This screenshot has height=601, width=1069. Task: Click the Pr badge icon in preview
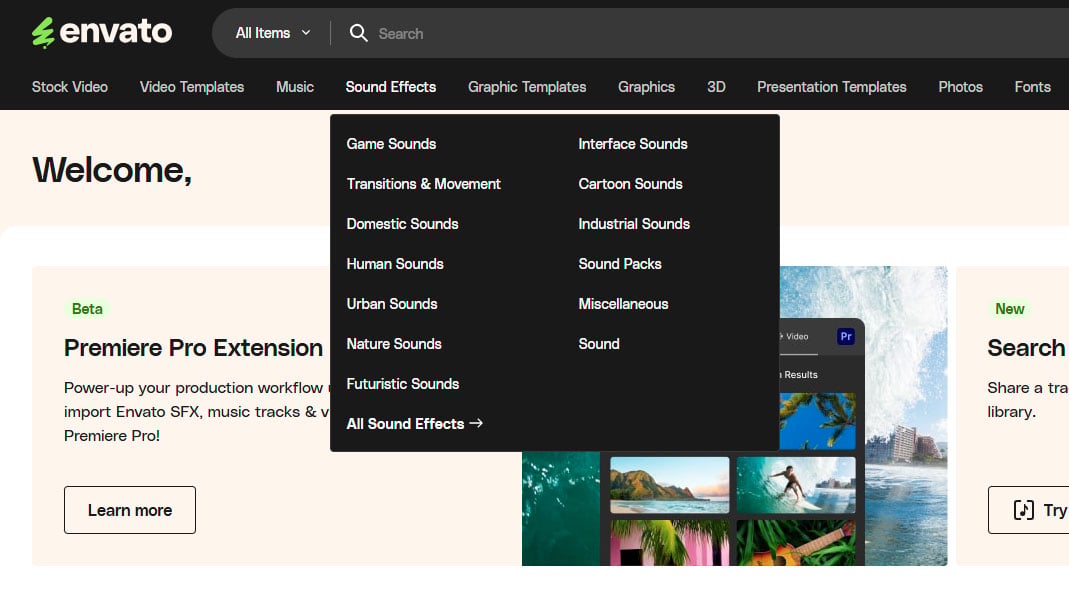coord(845,336)
